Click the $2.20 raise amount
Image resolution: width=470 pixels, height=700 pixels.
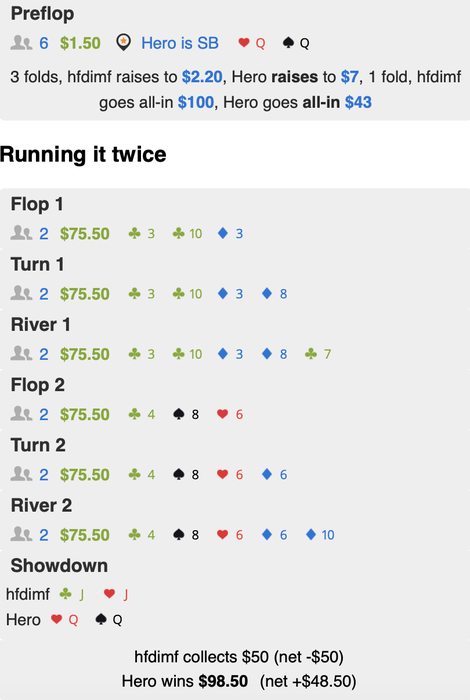202,77
